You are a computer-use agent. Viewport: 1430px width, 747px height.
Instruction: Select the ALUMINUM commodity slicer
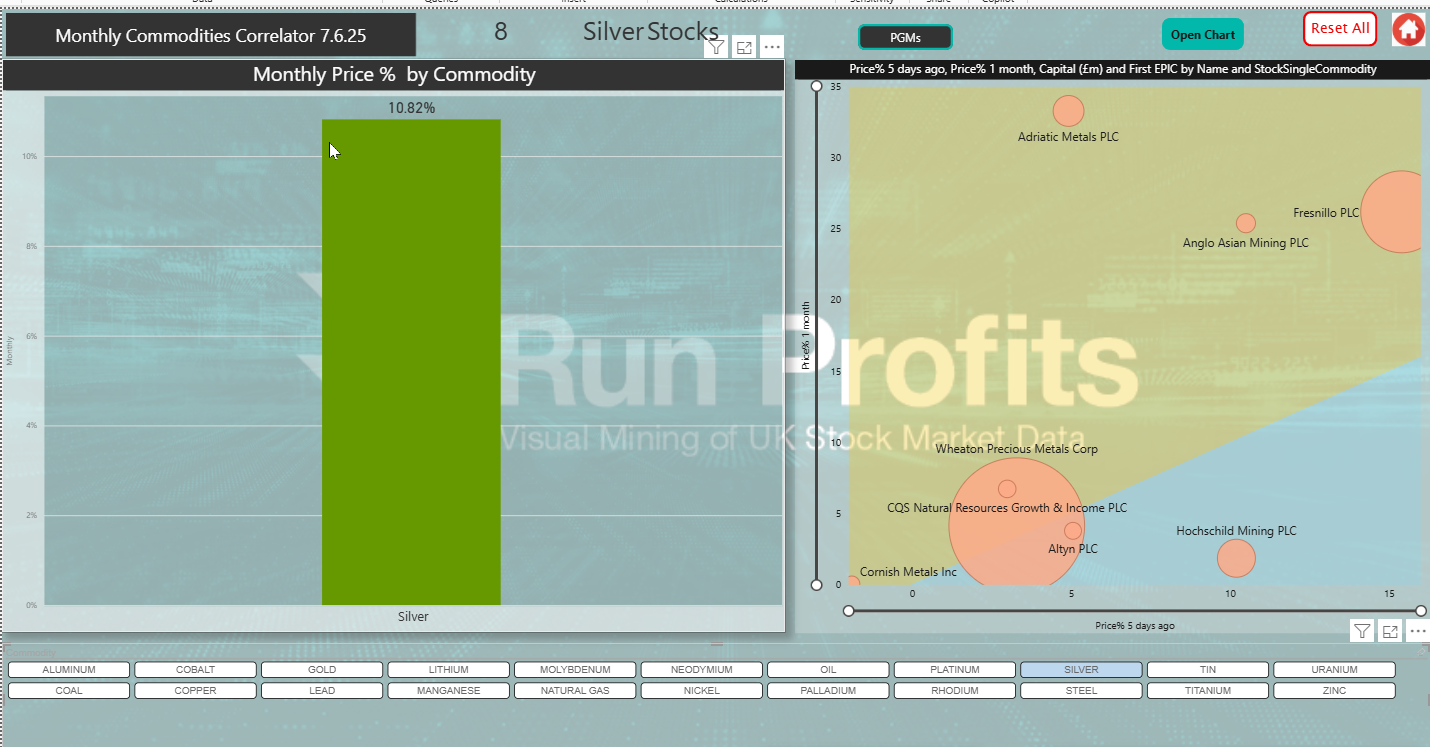[x=69, y=670]
